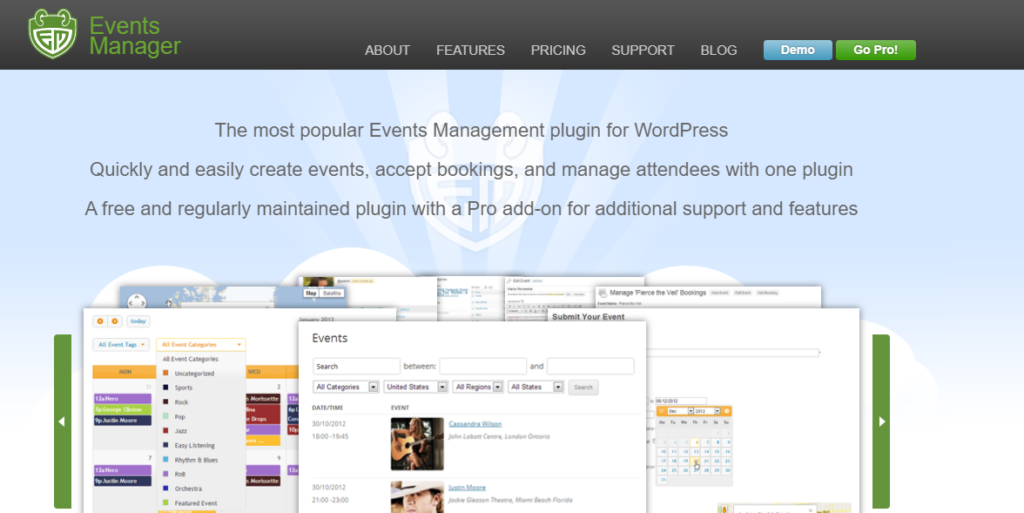The height and width of the screenshot is (513, 1024).
Task: Click the RnB purple swatch
Action: point(165,474)
